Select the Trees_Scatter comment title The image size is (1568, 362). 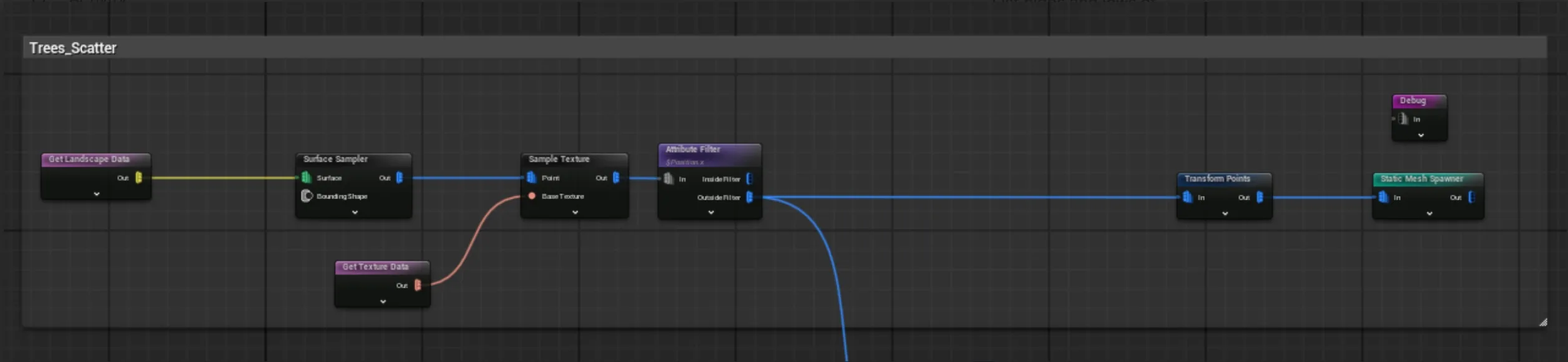pyautogui.click(x=72, y=48)
